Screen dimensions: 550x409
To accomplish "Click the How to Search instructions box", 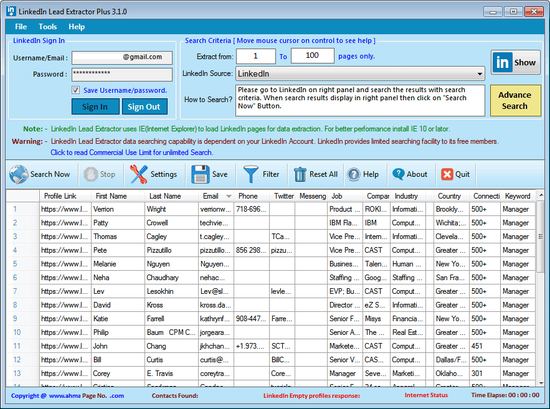I will tap(360, 100).
